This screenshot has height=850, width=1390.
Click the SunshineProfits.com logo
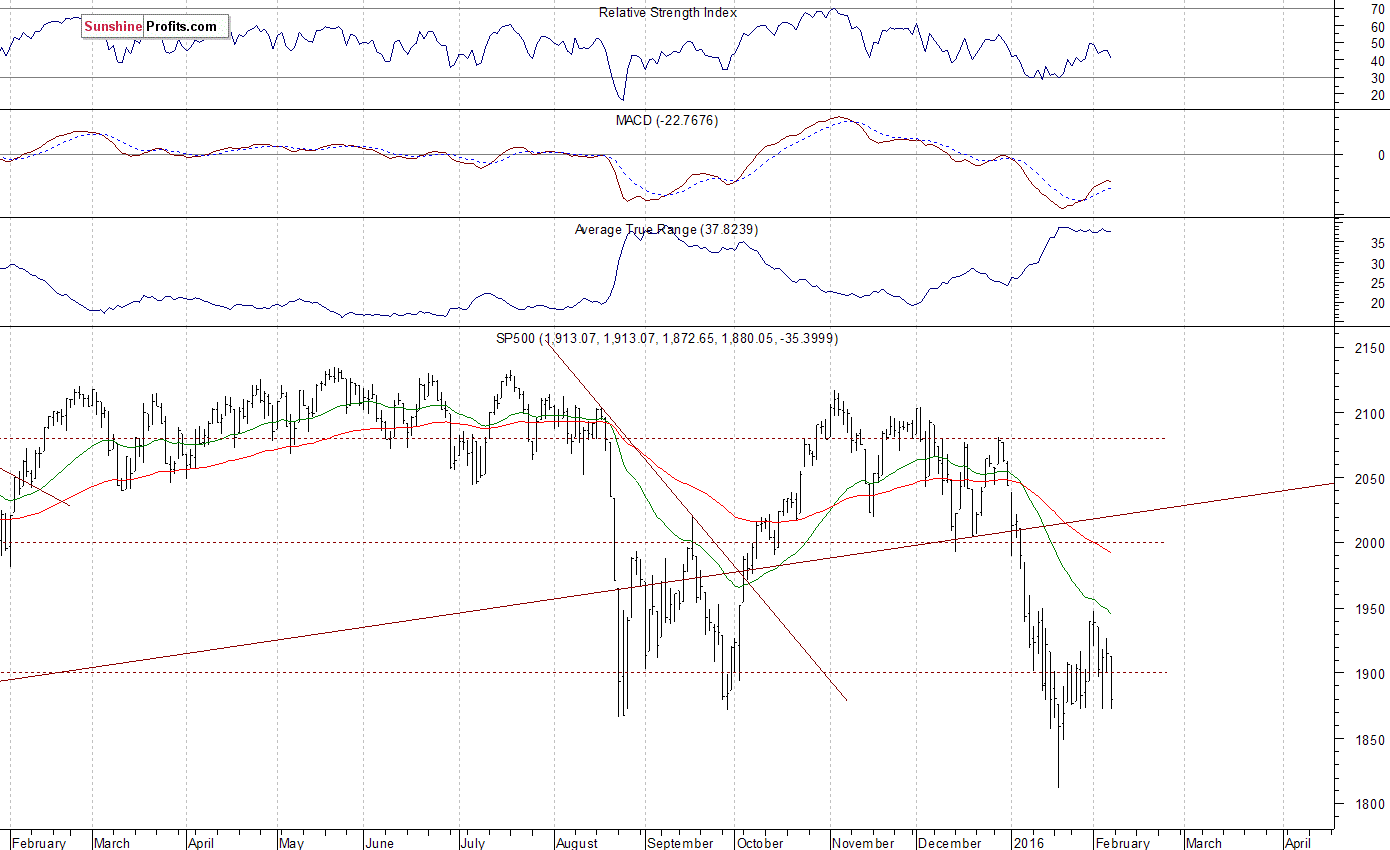coord(155,26)
